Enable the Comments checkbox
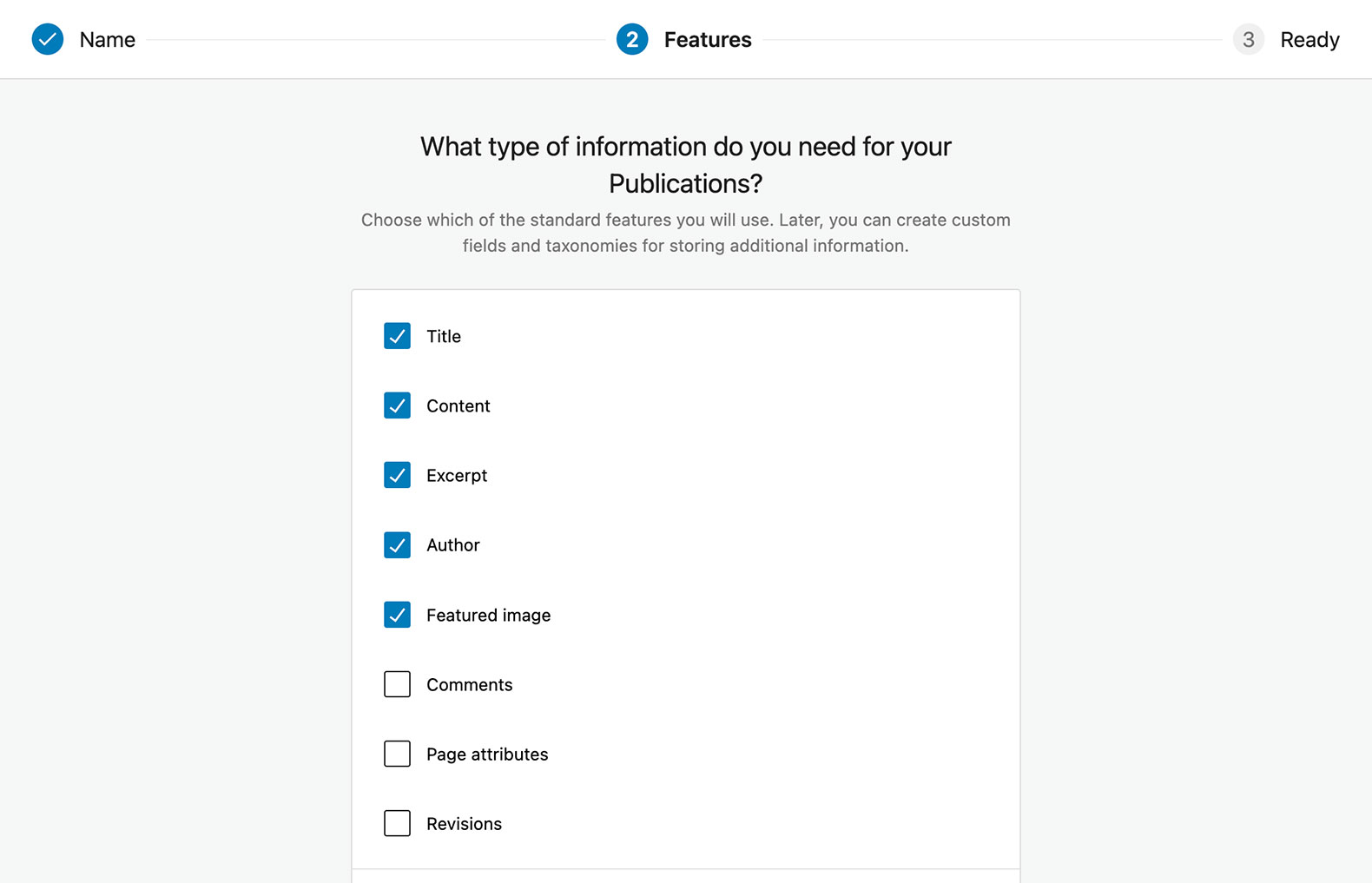Image resolution: width=1372 pixels, height=883 pixels. tap(397, 684)
